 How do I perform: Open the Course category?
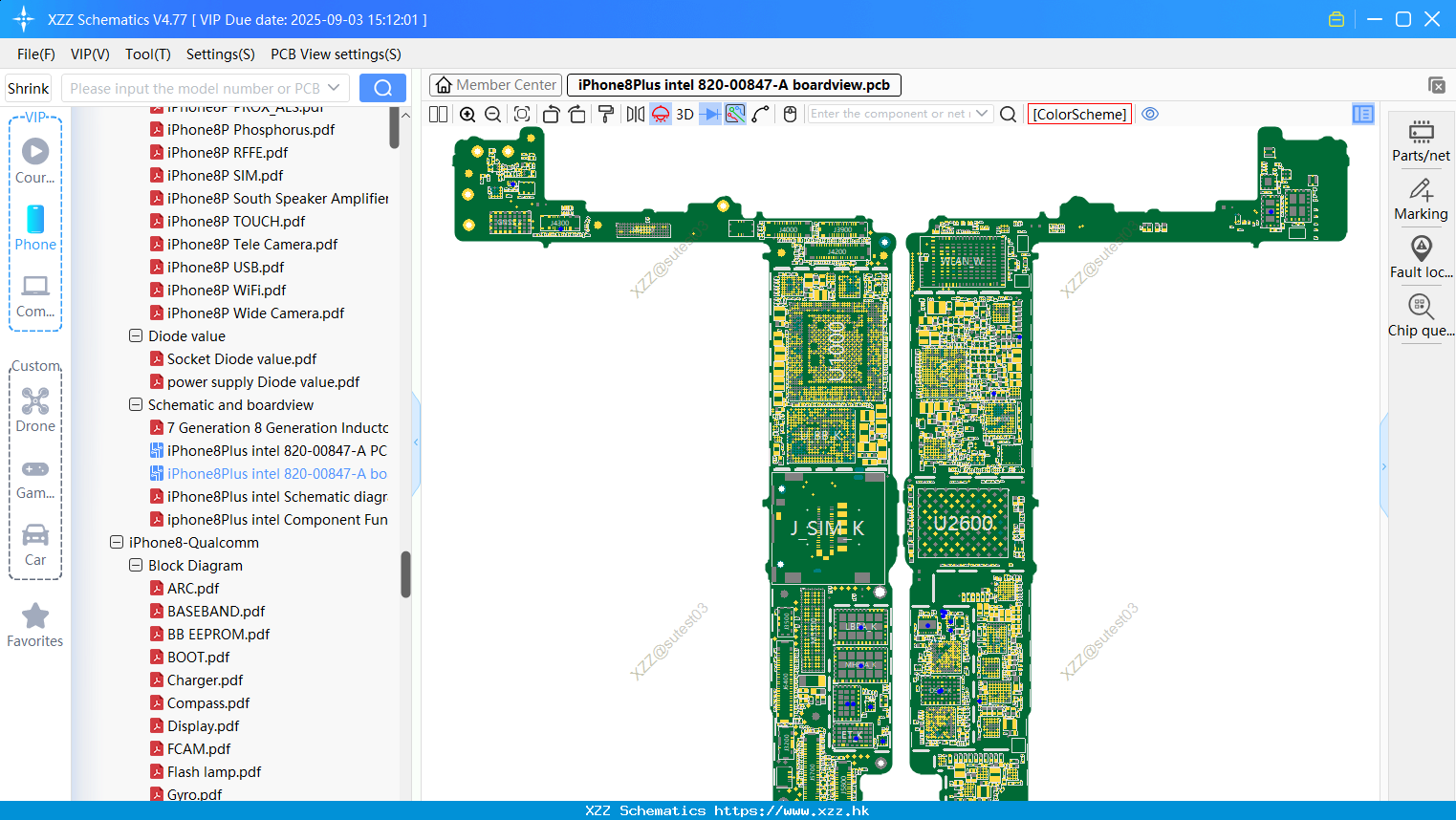click(35, 161)
